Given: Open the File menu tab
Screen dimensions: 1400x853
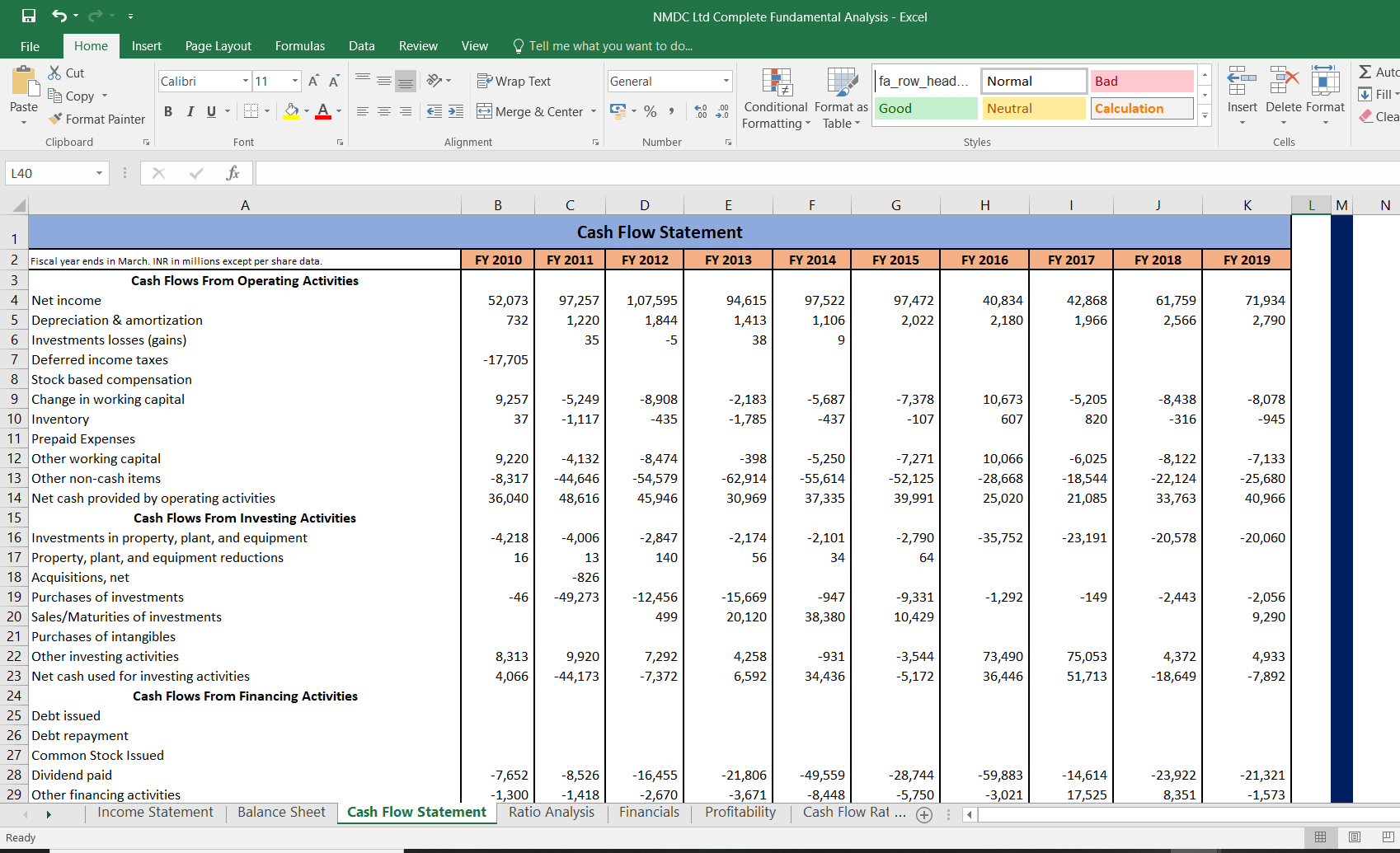Looking at the screenshot, I should tap(30, 46).
